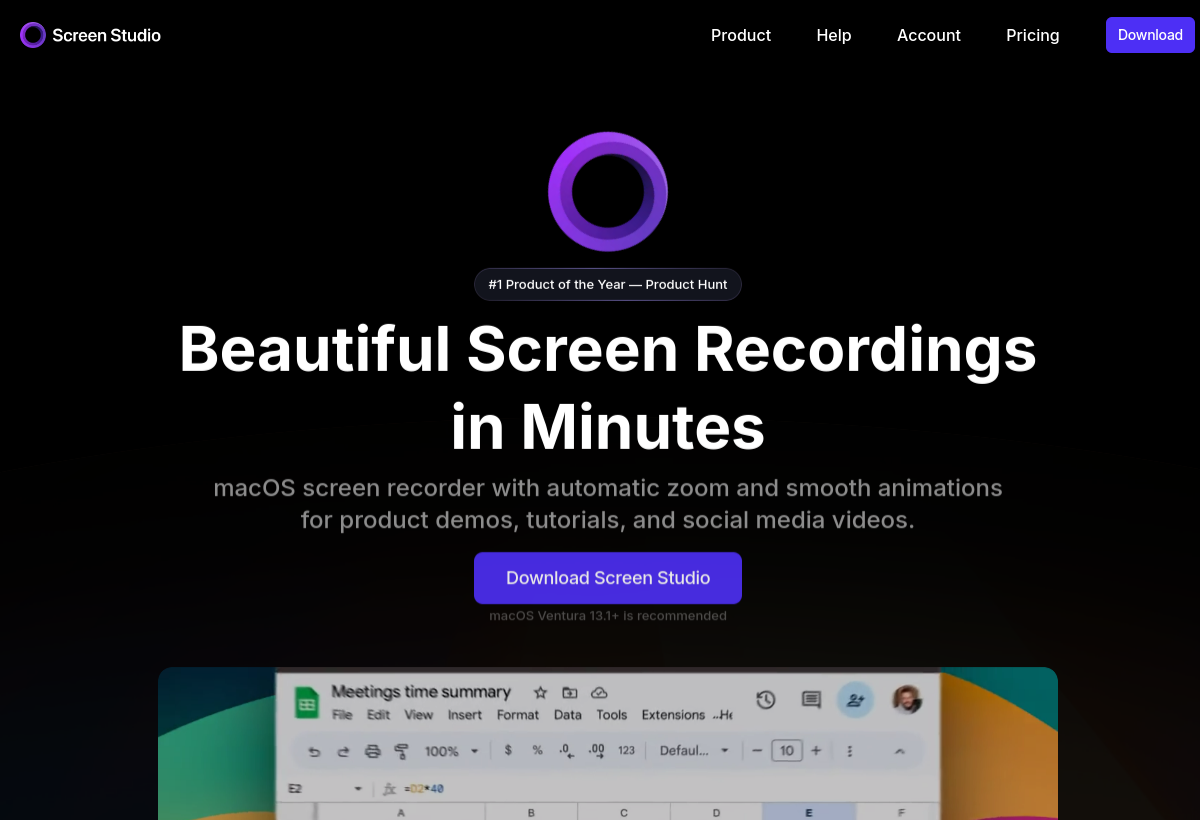Click the macOS Ventura 13.1+ is recommended note

(x=608, y=616)
